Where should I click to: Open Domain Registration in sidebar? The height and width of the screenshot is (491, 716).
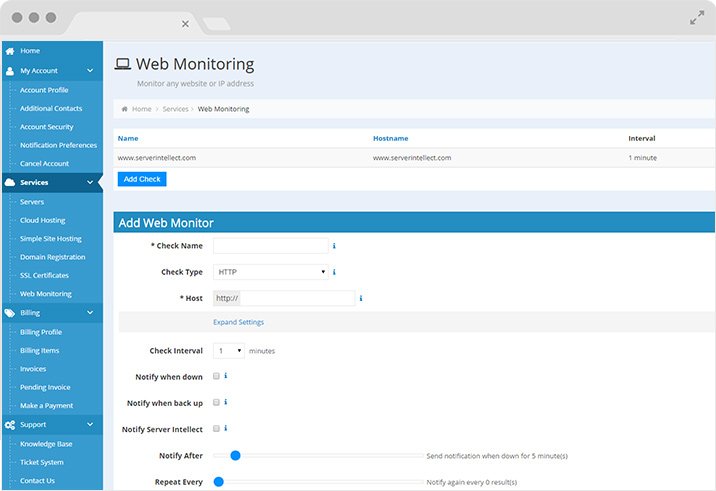(x=53, y=257)
